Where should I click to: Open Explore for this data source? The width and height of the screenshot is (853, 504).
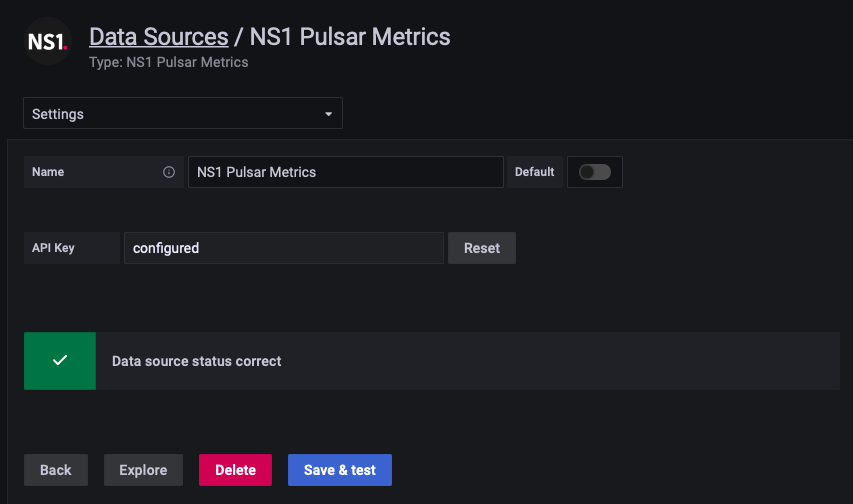click(143, 470)
